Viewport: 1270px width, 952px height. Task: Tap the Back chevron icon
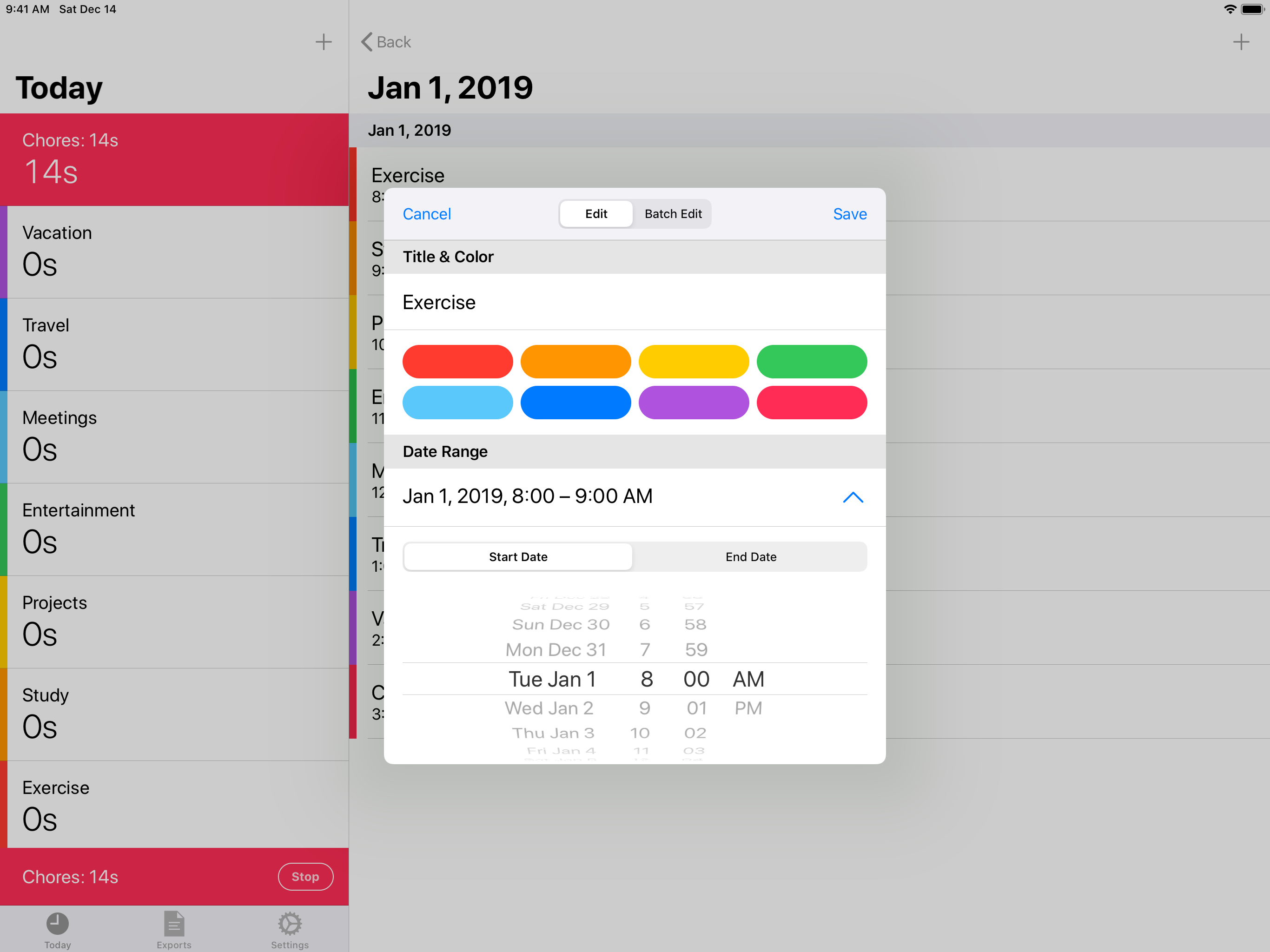pyautogui.click(x=367, y=42)
